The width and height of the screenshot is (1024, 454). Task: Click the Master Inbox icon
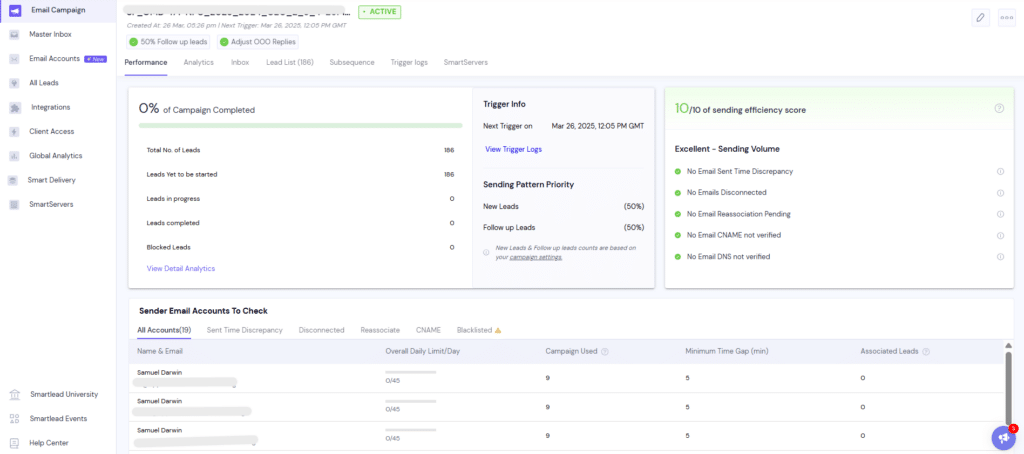coord(14,35)
